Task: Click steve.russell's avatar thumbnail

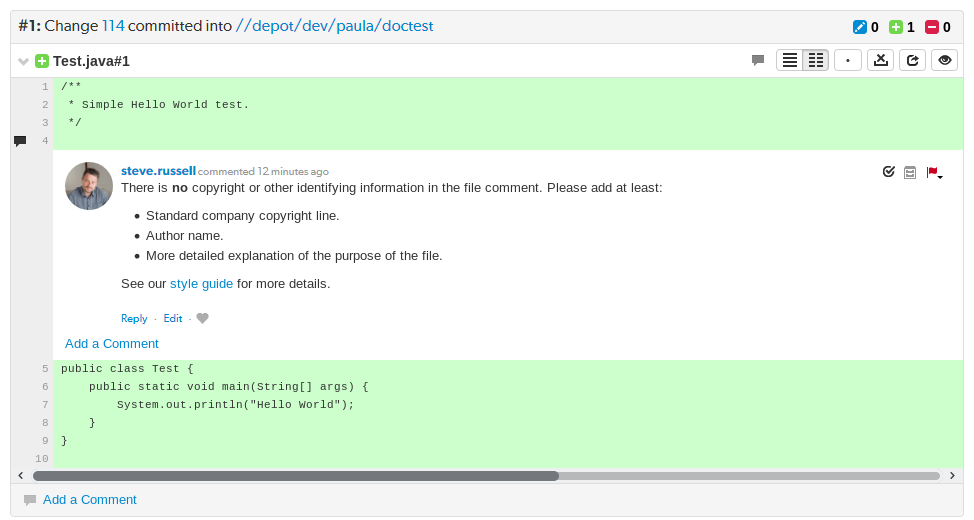Action: 89,186
